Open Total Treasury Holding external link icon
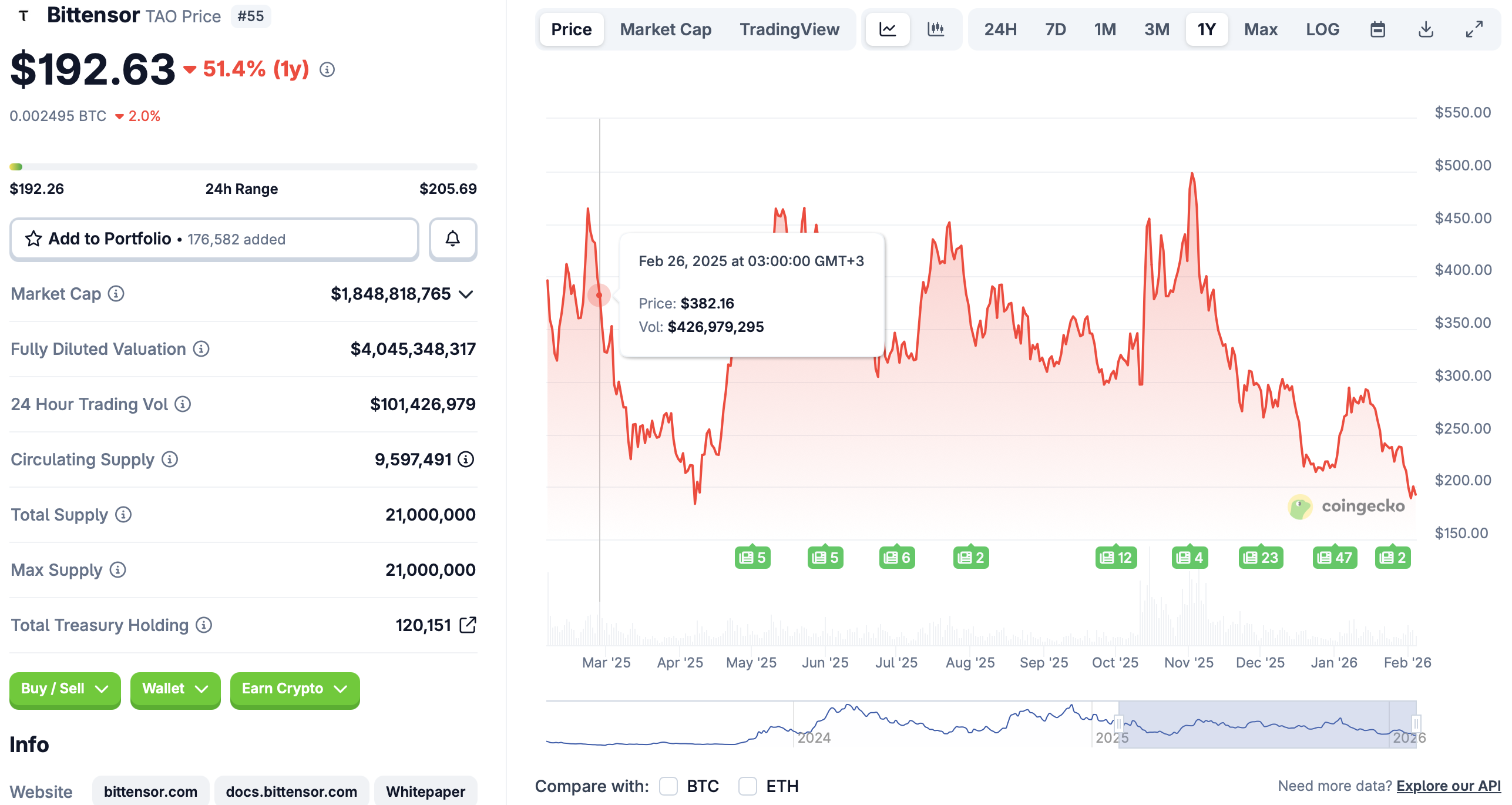This screenshot has height=805, width=1512. pos(468,625)
